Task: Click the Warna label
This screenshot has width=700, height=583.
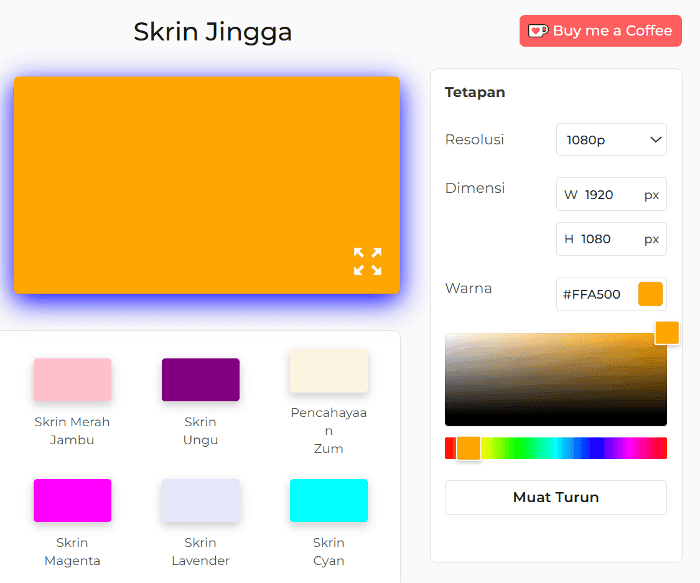Action: click(468, 288)
